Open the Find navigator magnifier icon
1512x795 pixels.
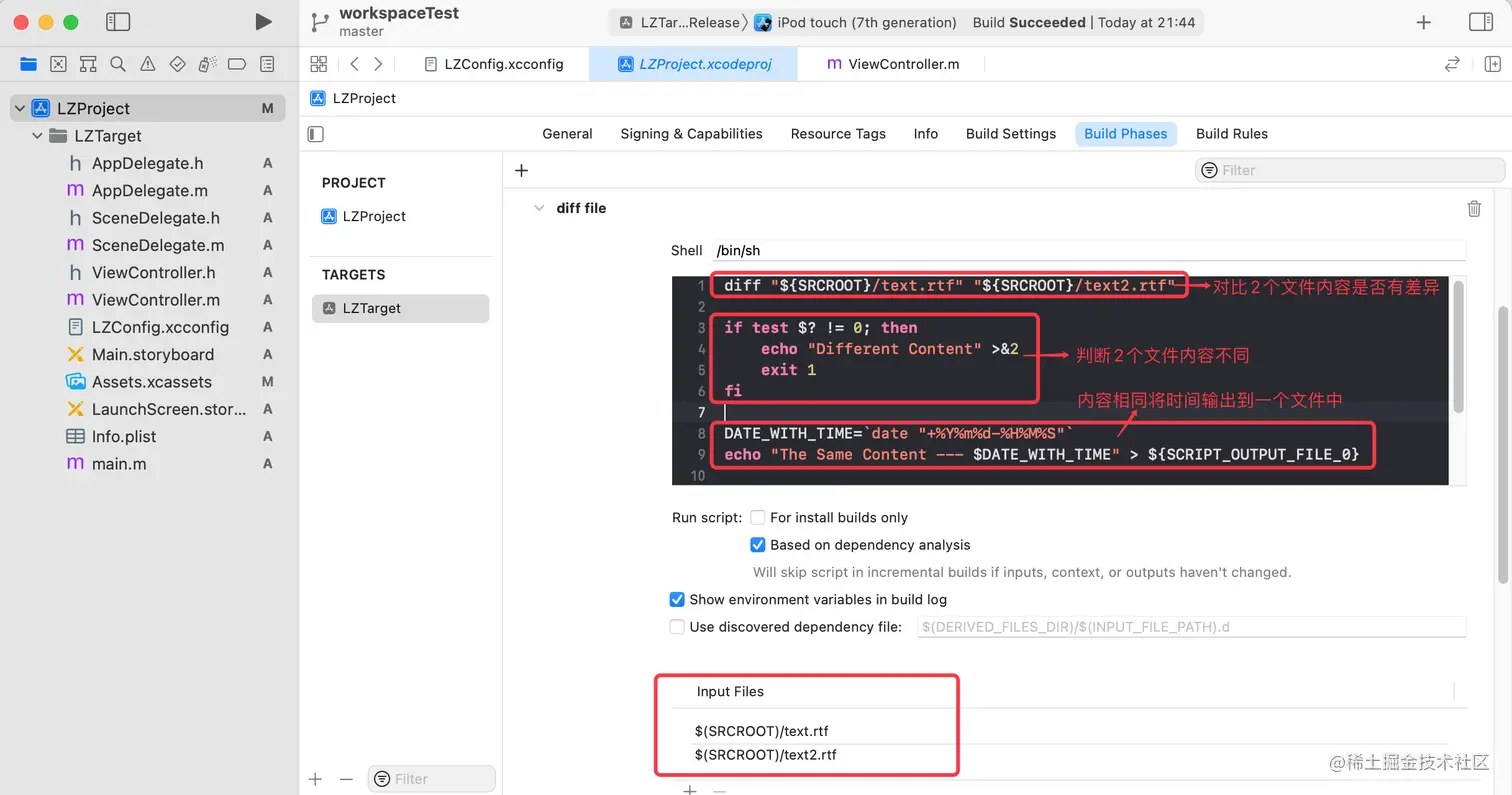click(118, 64)
